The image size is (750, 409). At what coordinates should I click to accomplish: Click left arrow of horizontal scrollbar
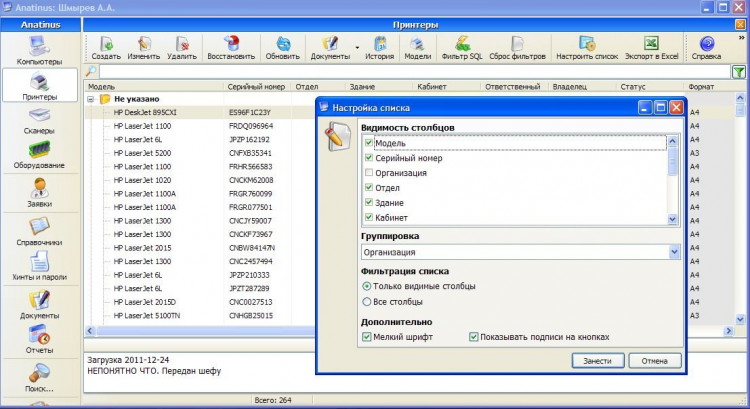(90, 331)
